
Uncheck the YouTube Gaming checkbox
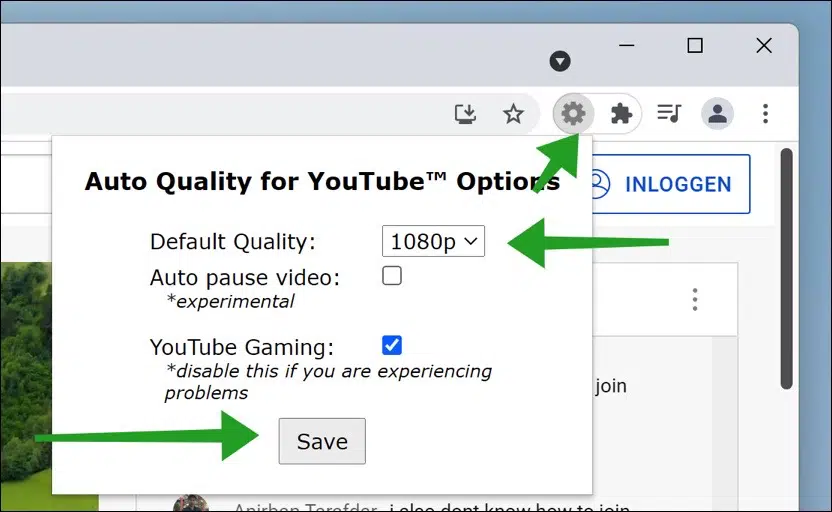click(x=392, y=345)
